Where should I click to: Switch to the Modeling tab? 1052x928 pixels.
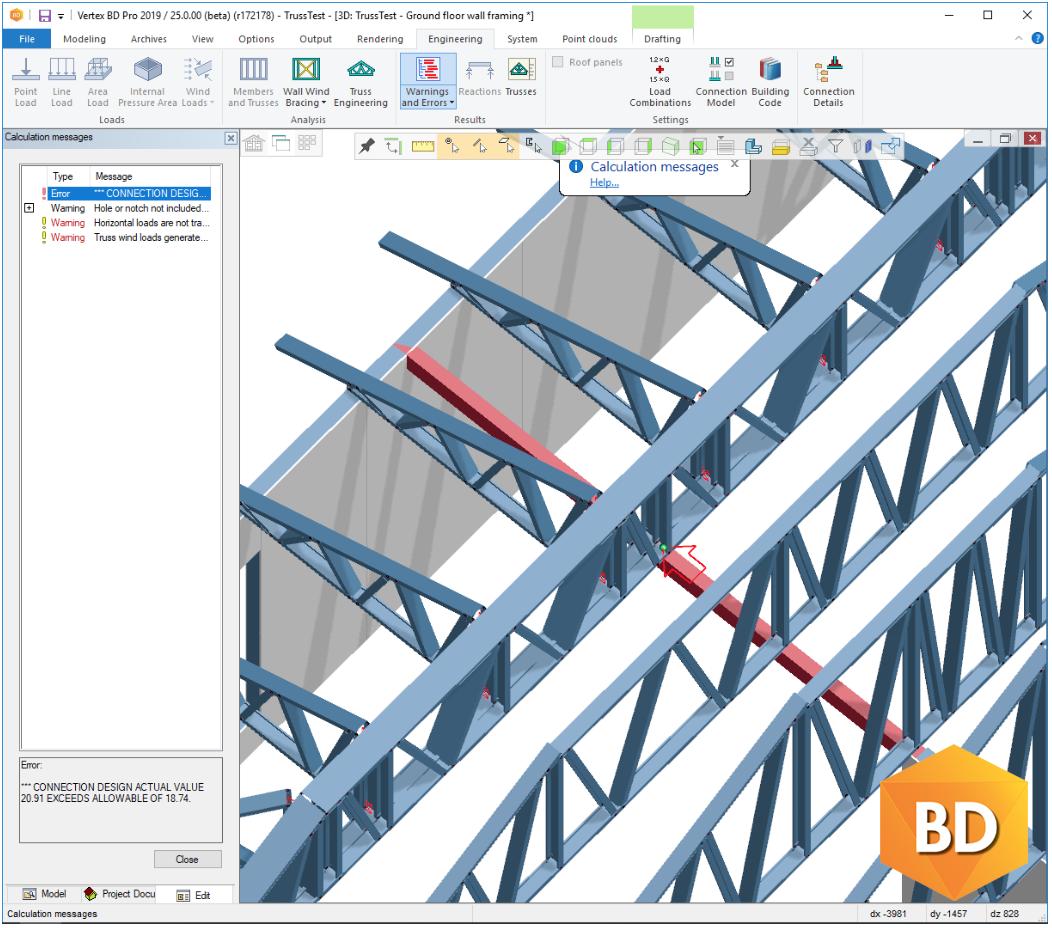85,39
